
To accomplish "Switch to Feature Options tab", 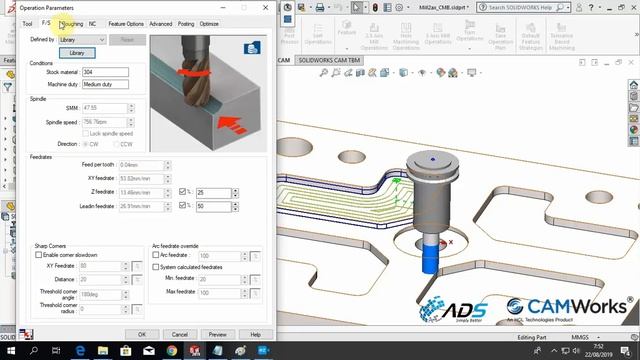I will pos(126,24).
